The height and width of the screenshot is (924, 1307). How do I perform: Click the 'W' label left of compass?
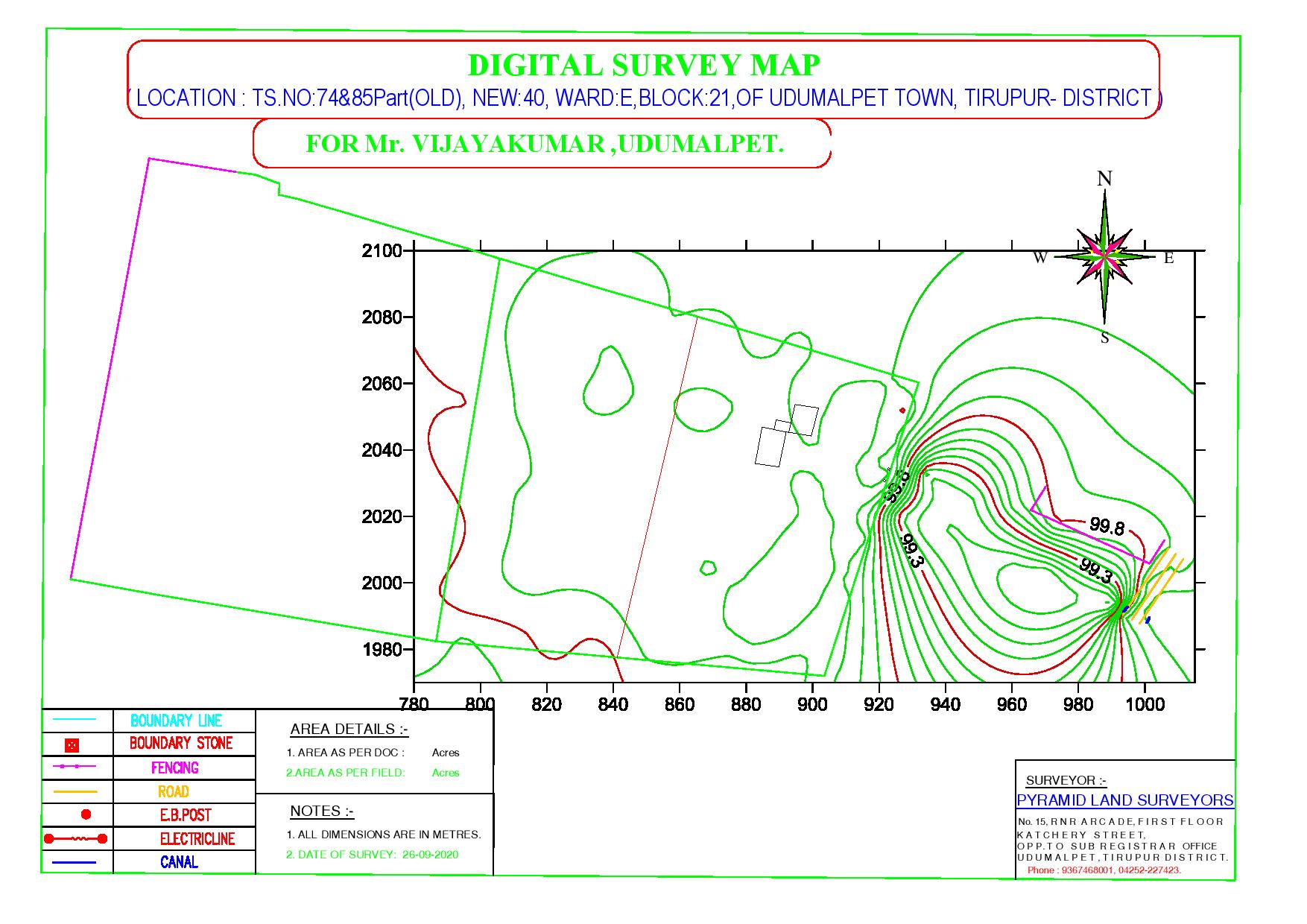pos(1040,258)
